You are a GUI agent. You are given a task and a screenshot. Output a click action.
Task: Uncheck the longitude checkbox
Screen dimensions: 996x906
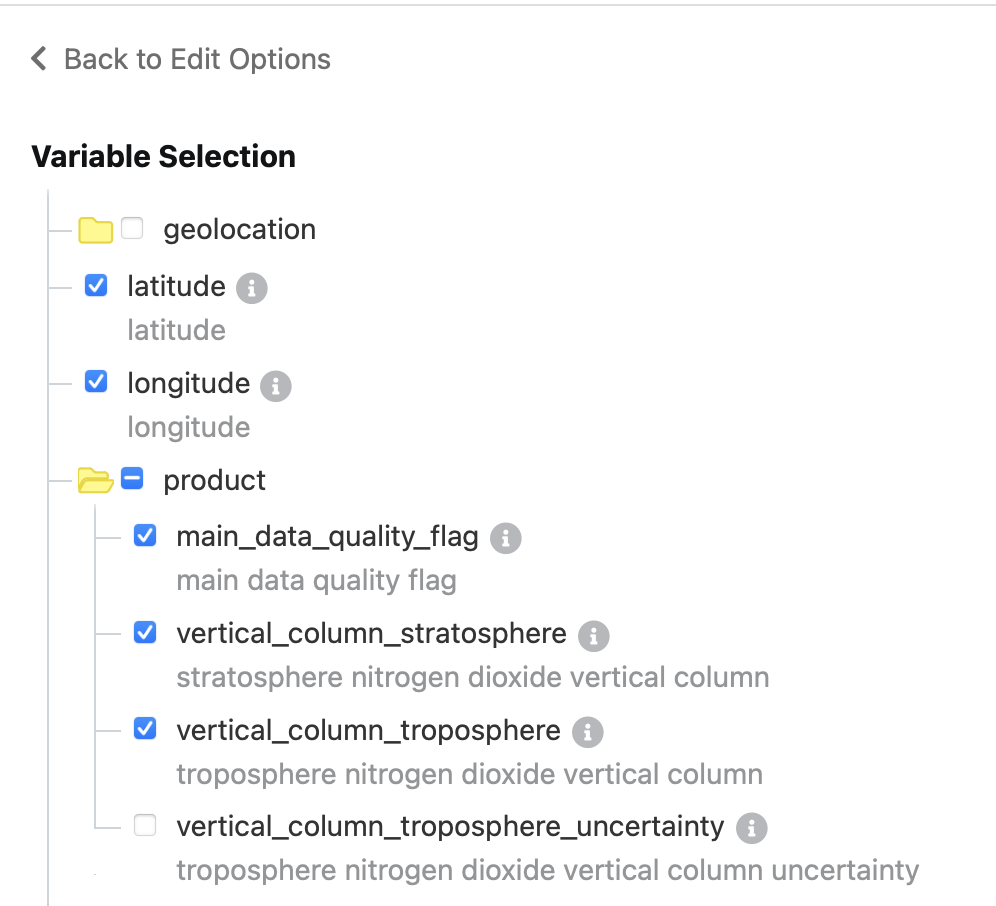point(96,382)
